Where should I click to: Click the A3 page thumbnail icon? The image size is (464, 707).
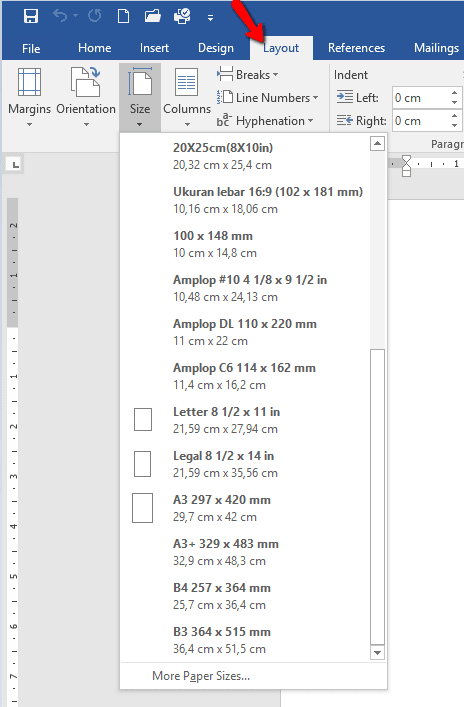coord(142,508)
